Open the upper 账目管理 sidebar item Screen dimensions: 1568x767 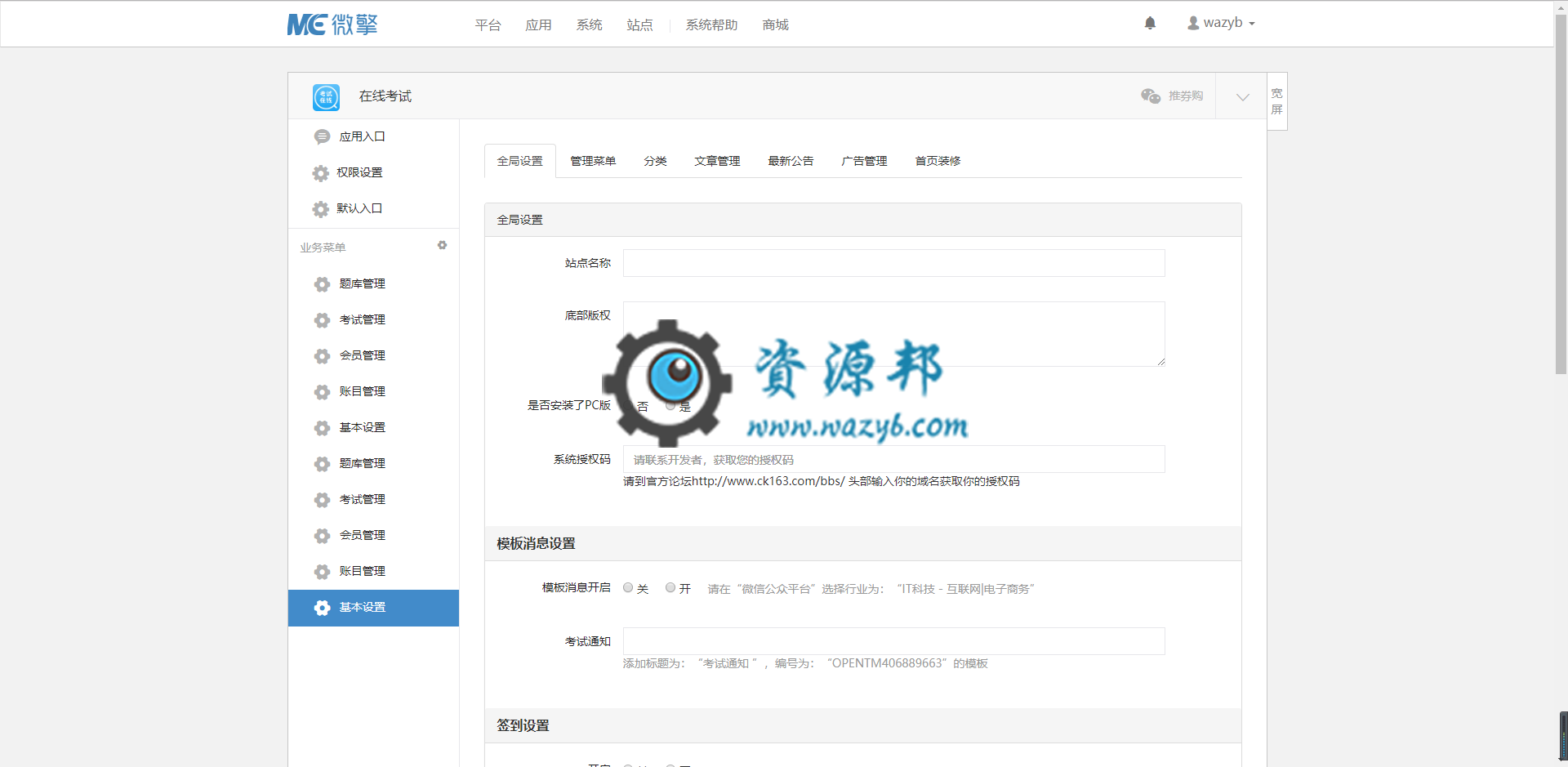pos(374,391)
